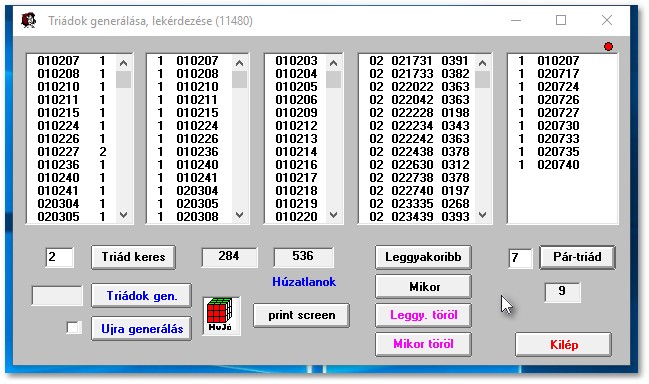Click the Mikor töröl button

(423, 344)
